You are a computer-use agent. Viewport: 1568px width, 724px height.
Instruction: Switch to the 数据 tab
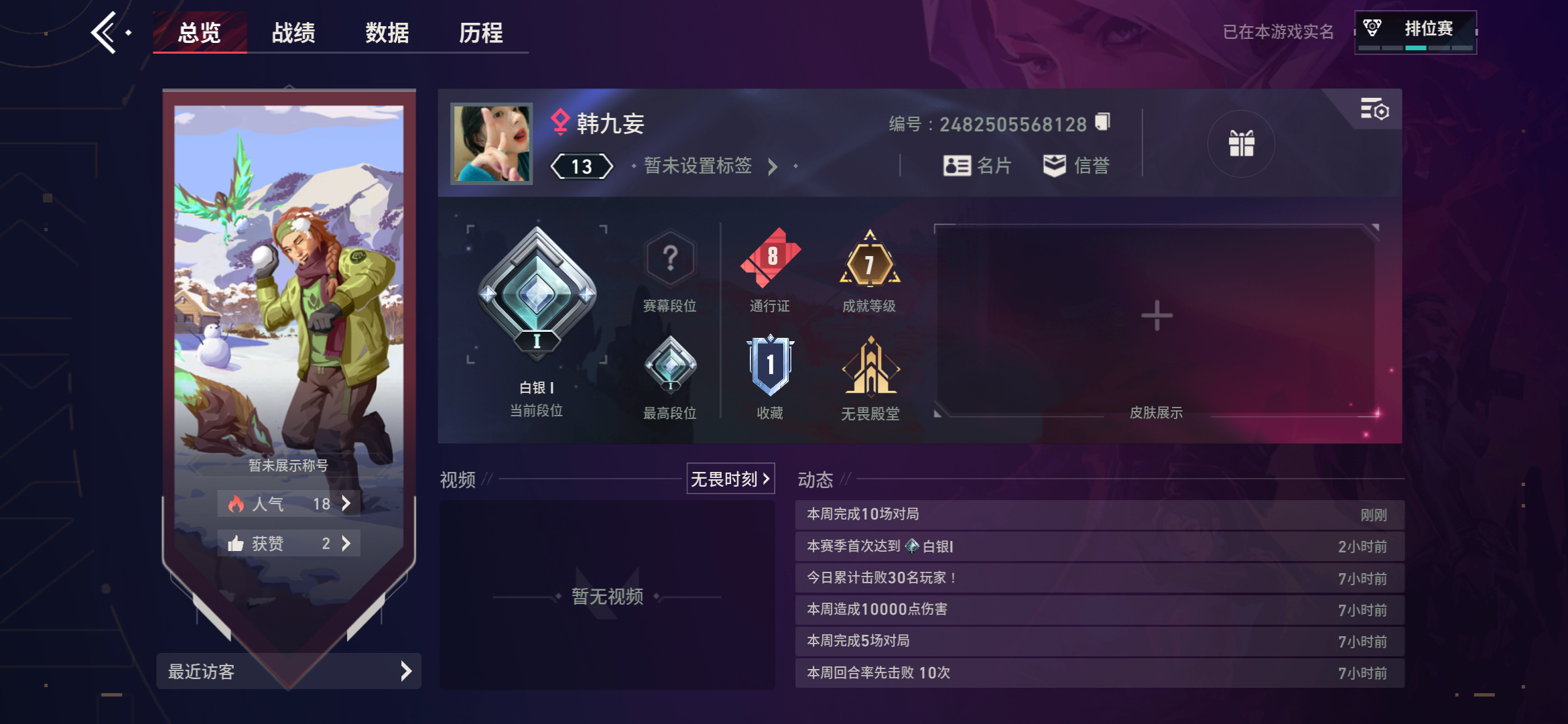[387, 32]
